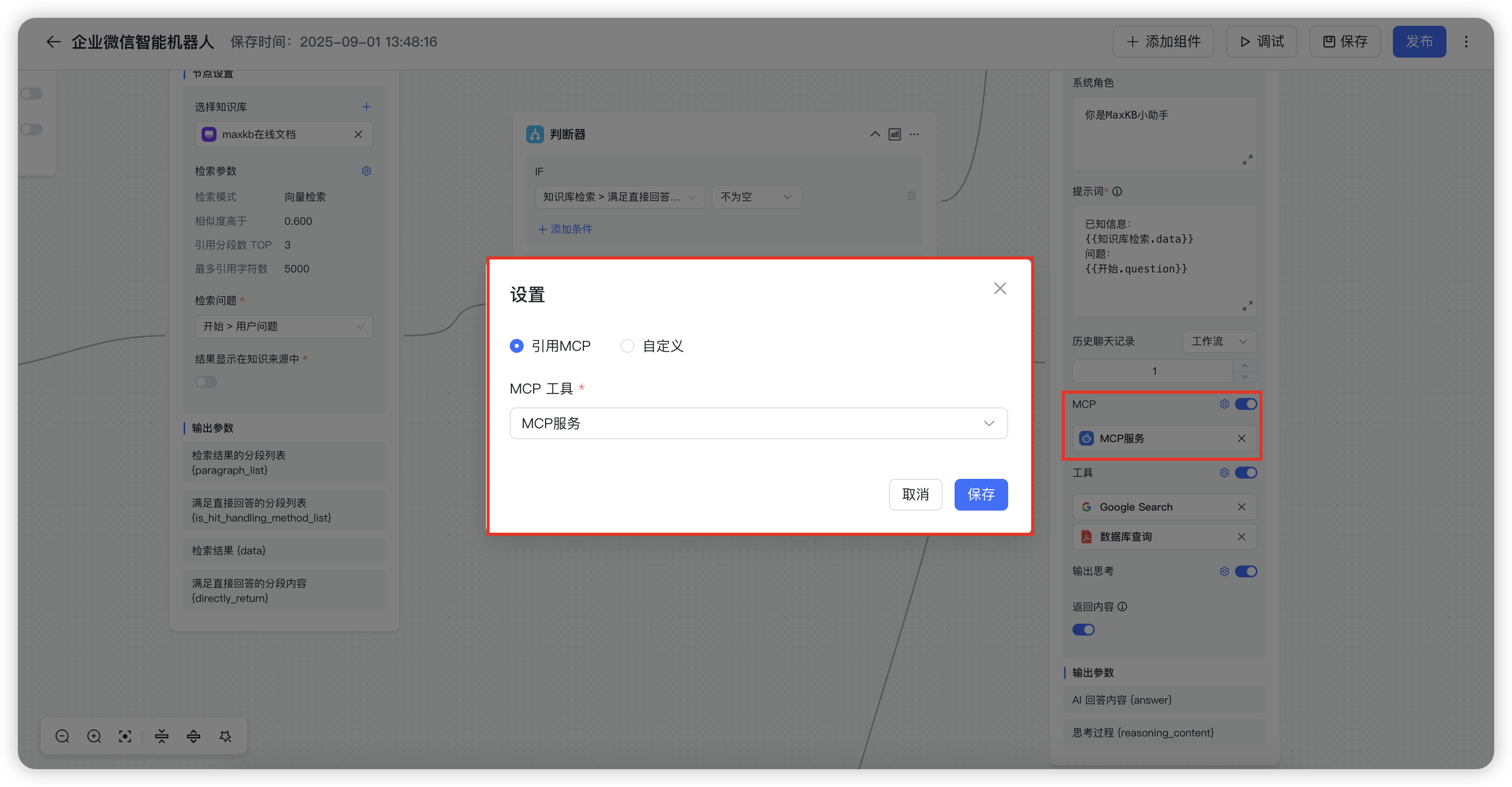Click the zoom in canvas icon
1512x787 pixels.
click(x=94, y=736)
